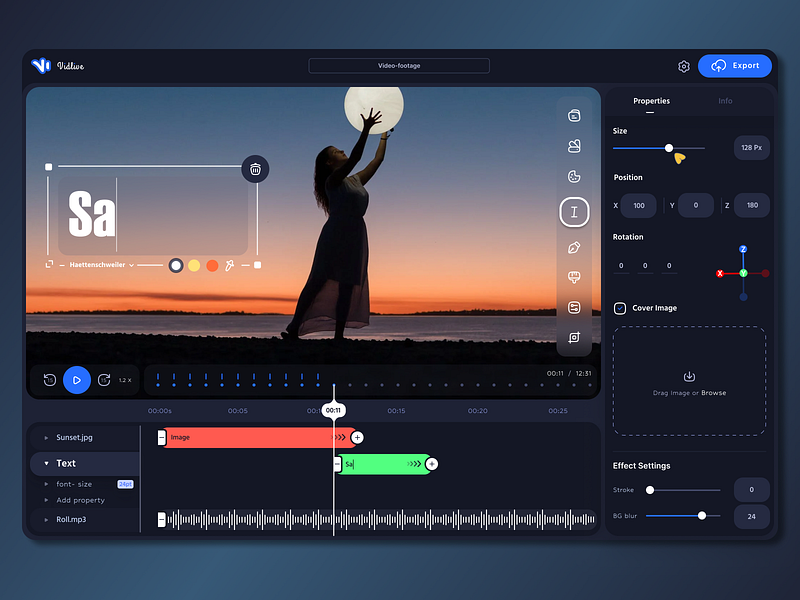Click the Export button

pyautogui.click(x=735, y=65)
